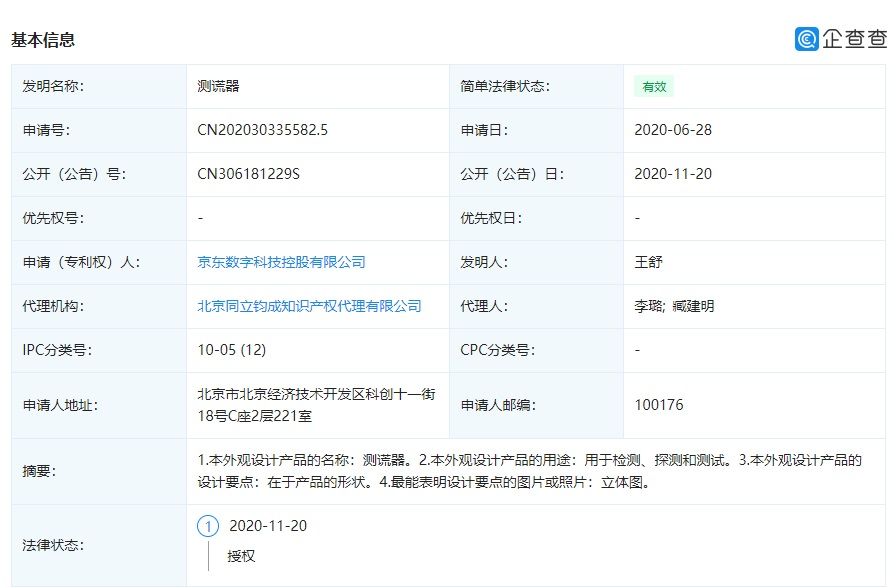Click the green 有效 legal status badge
The image size is (896, 588).
pyautogui.click(x=653, y=86)
